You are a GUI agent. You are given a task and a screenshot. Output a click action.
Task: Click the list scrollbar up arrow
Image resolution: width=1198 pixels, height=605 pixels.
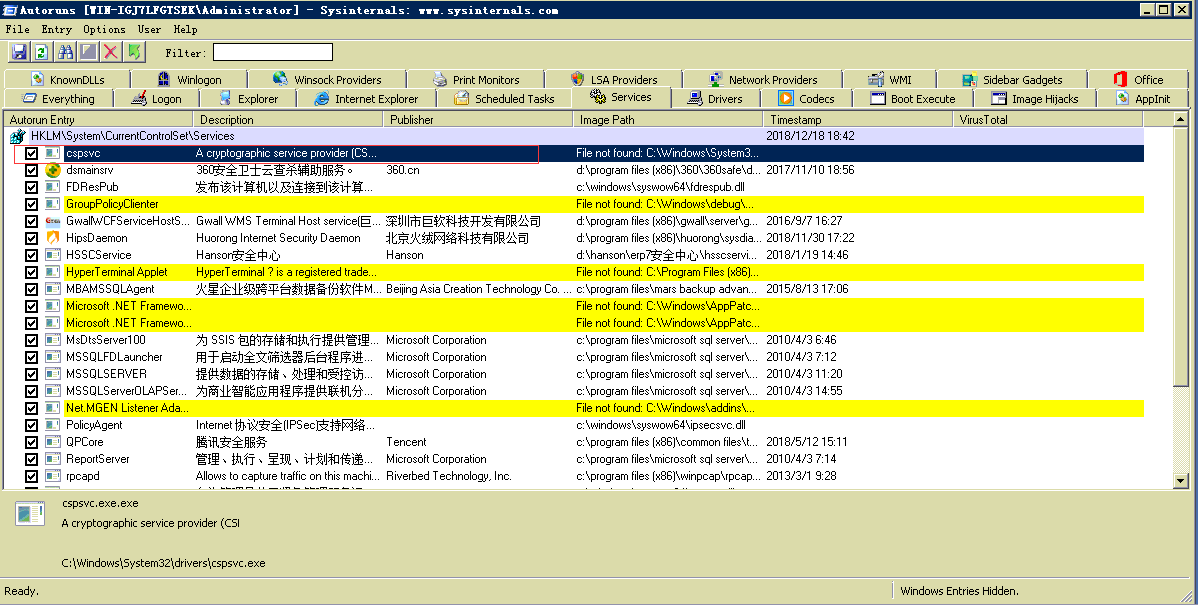(1180, 119)
